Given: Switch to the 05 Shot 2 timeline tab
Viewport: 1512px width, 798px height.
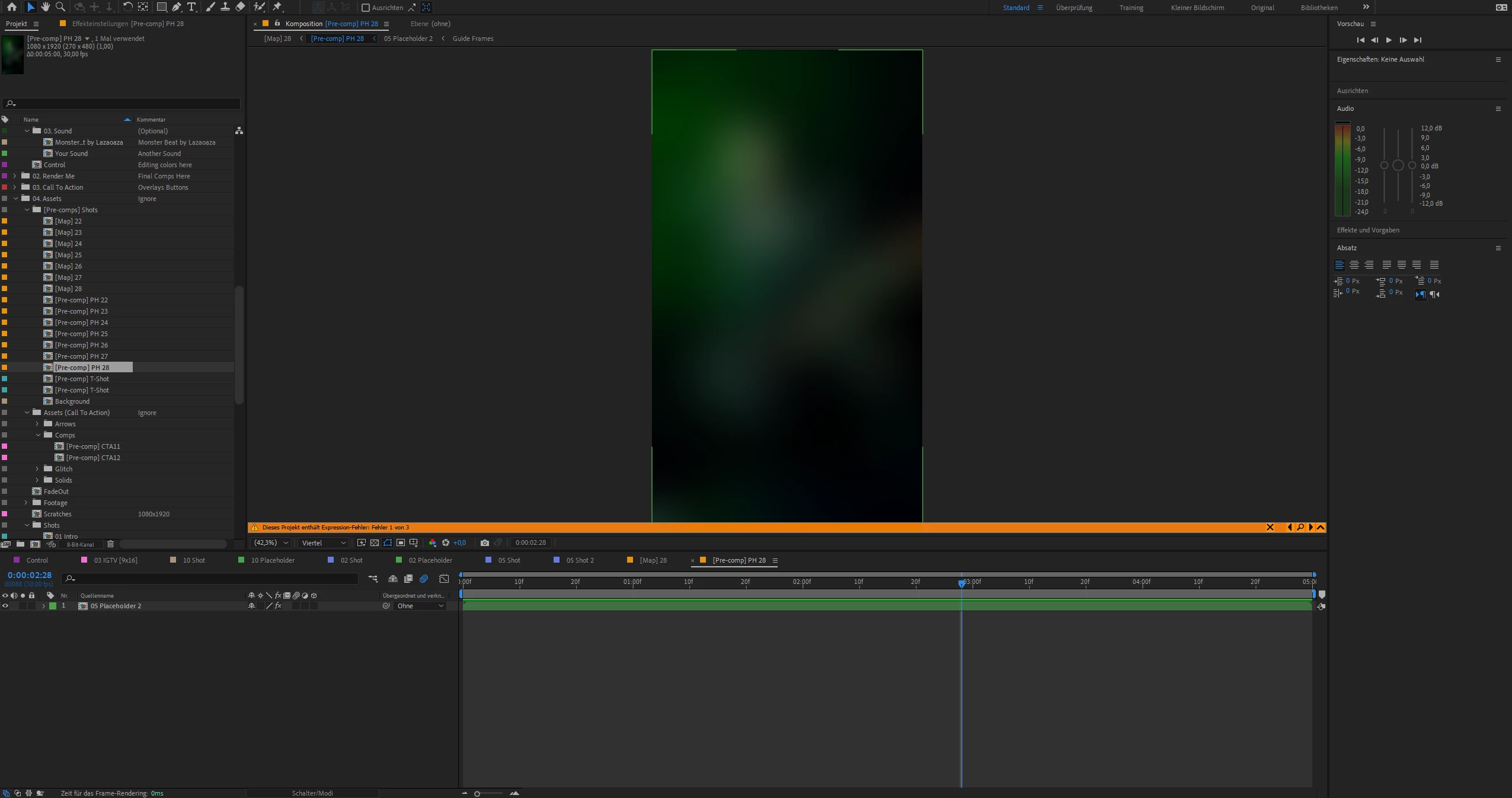Looking at the screenshot, I should [579, 560].
